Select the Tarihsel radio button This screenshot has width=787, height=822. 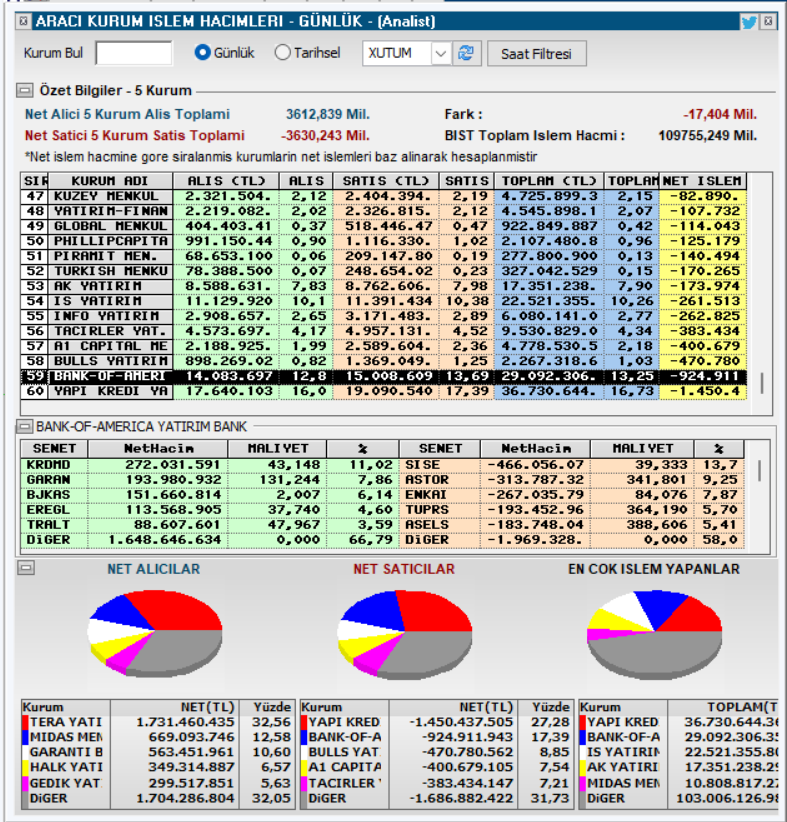[282, 53]
